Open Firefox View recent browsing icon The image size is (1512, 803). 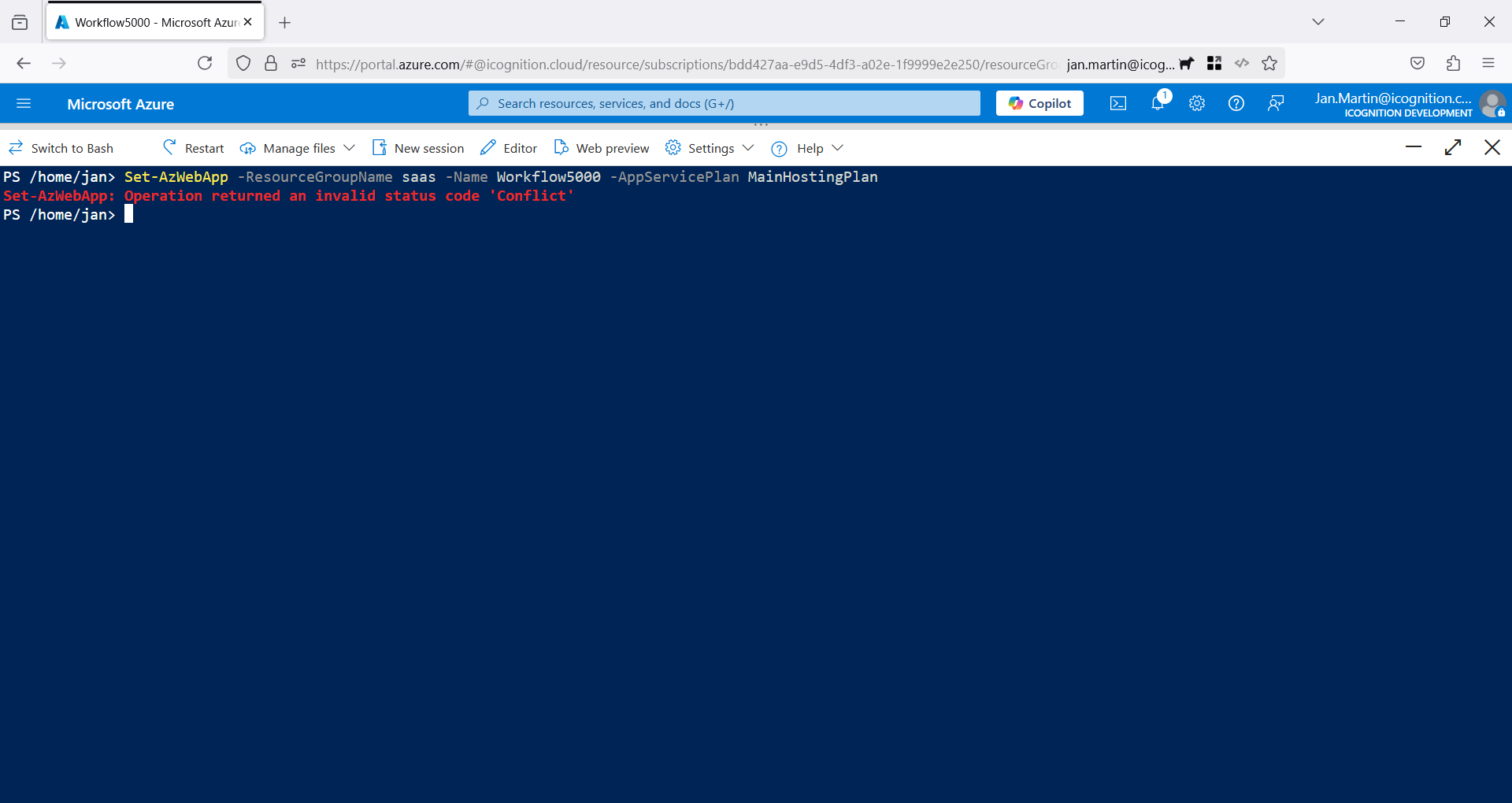point(20,23)
